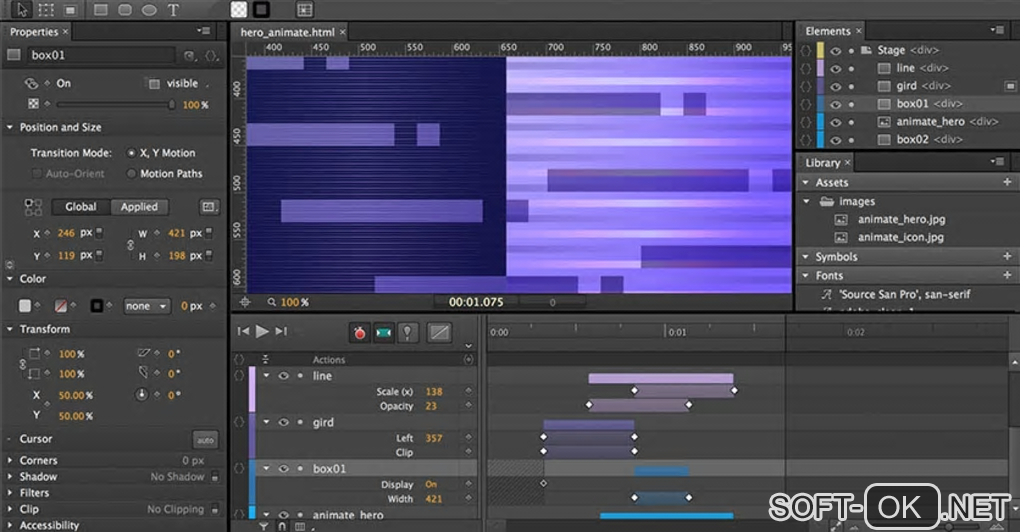Image resolution: width=1020 pixels, height=532 pixels.
Task: Select the Rounded Rectangle tool
Action: (x=125, y=10)
